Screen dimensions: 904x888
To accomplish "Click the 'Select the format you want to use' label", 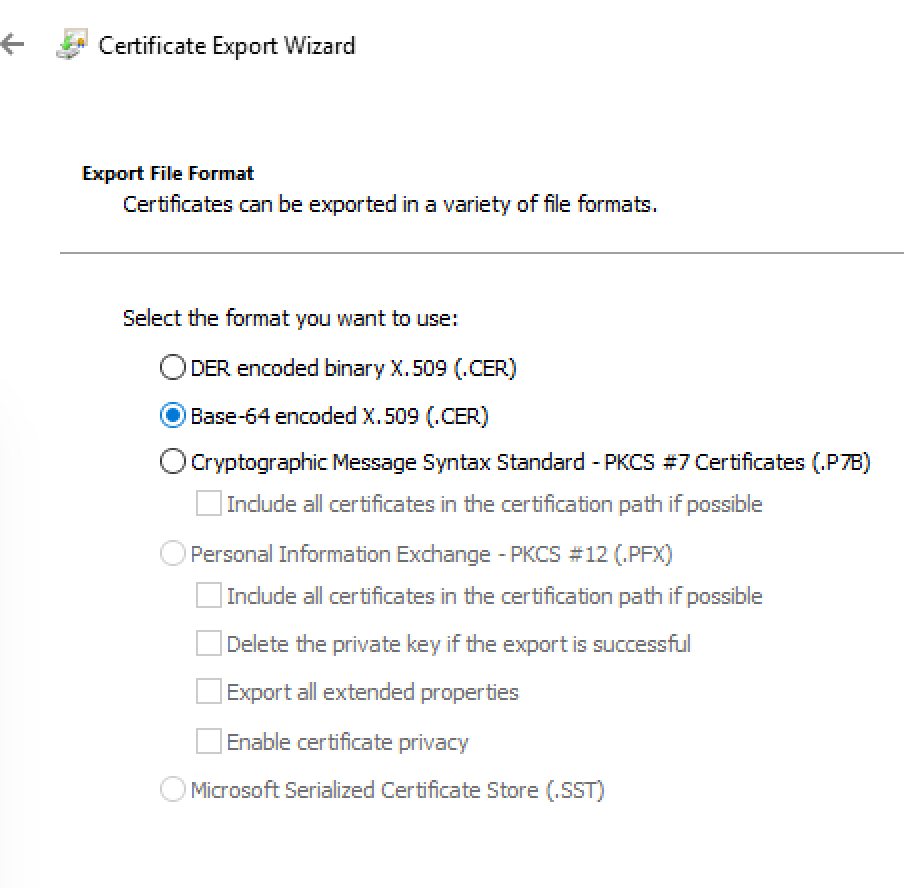I will (291, 318).
